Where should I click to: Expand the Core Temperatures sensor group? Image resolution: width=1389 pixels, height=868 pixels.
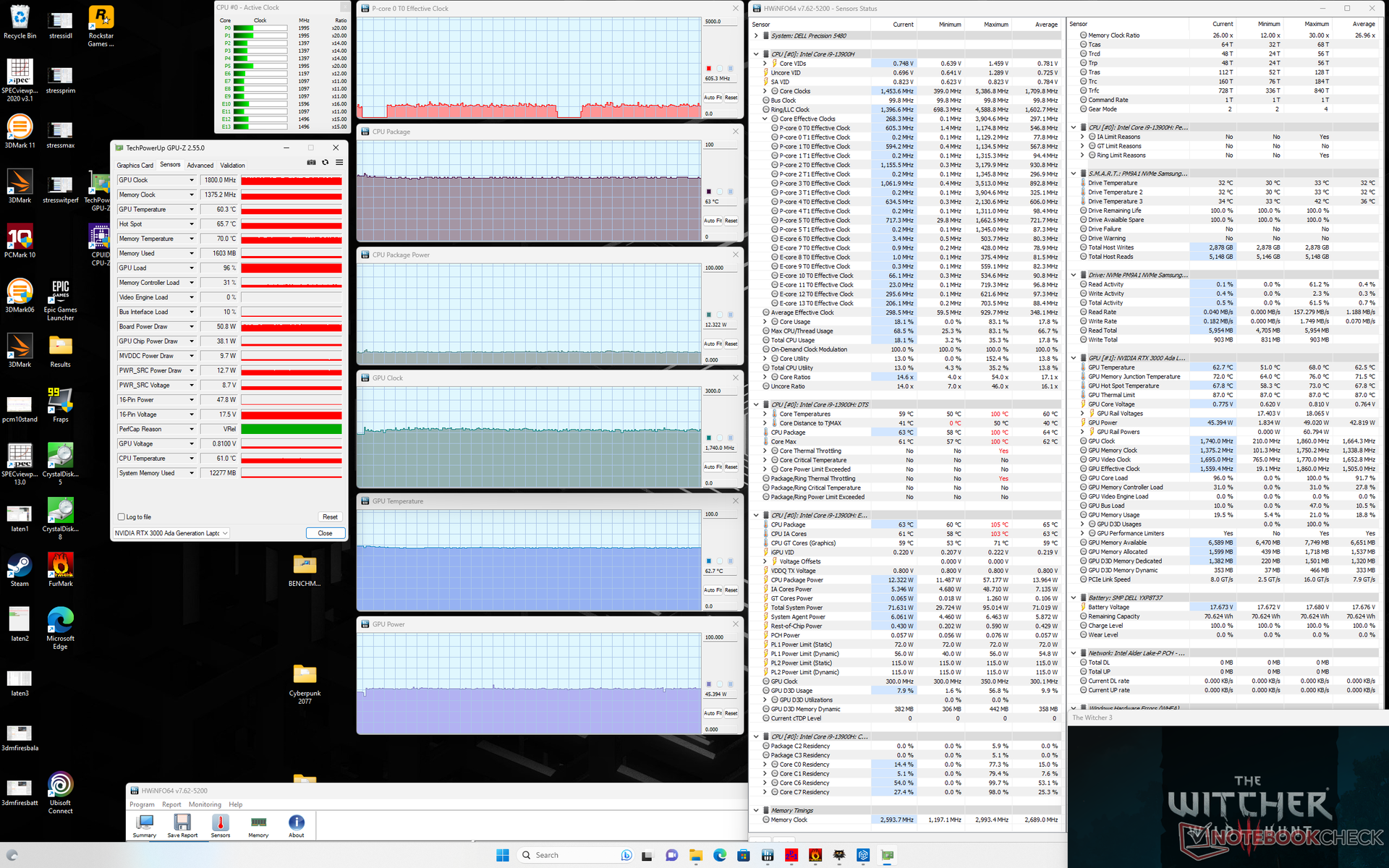coord(765,414)
